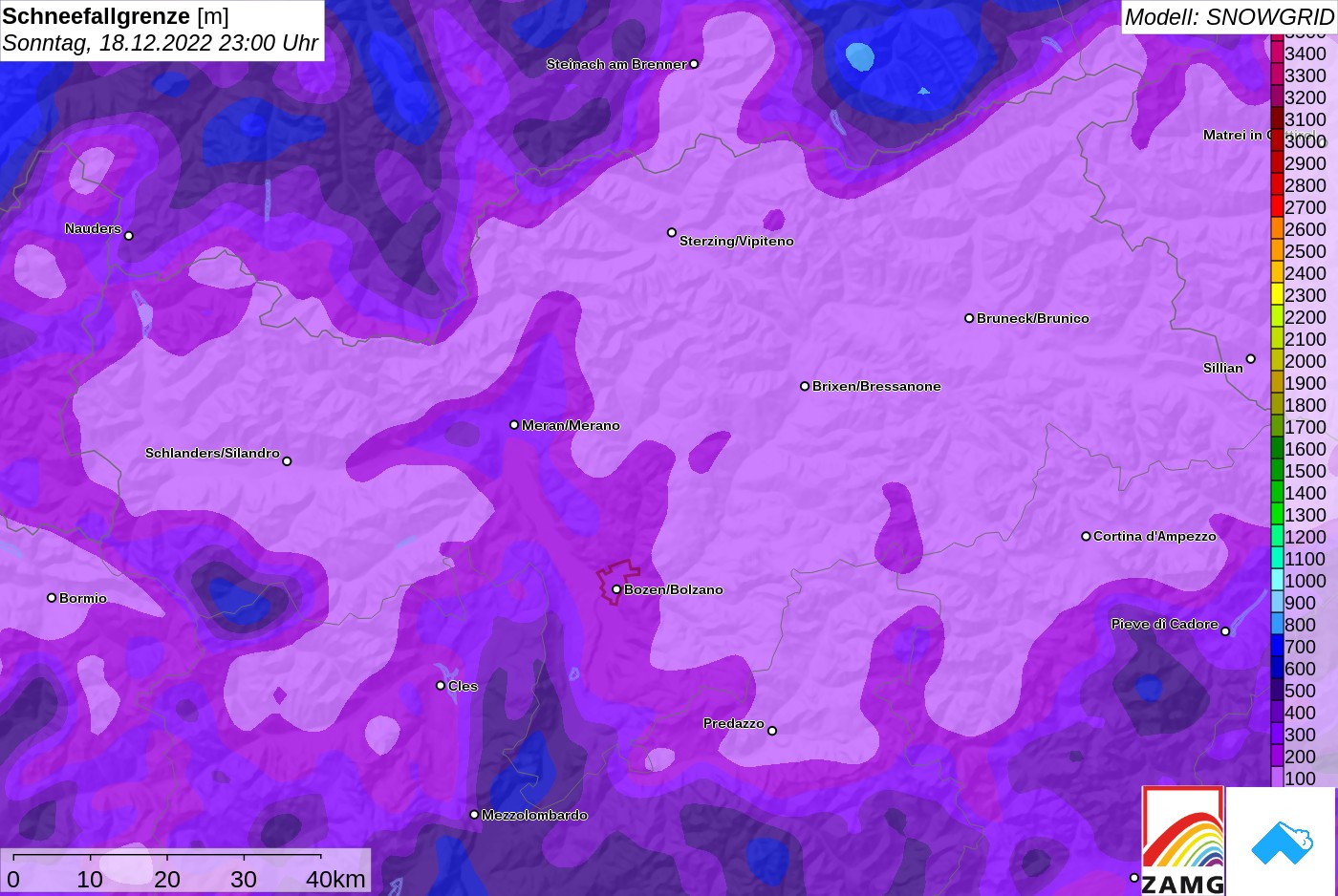
Task: Click the 3400 legend value
Action: 1306,53
